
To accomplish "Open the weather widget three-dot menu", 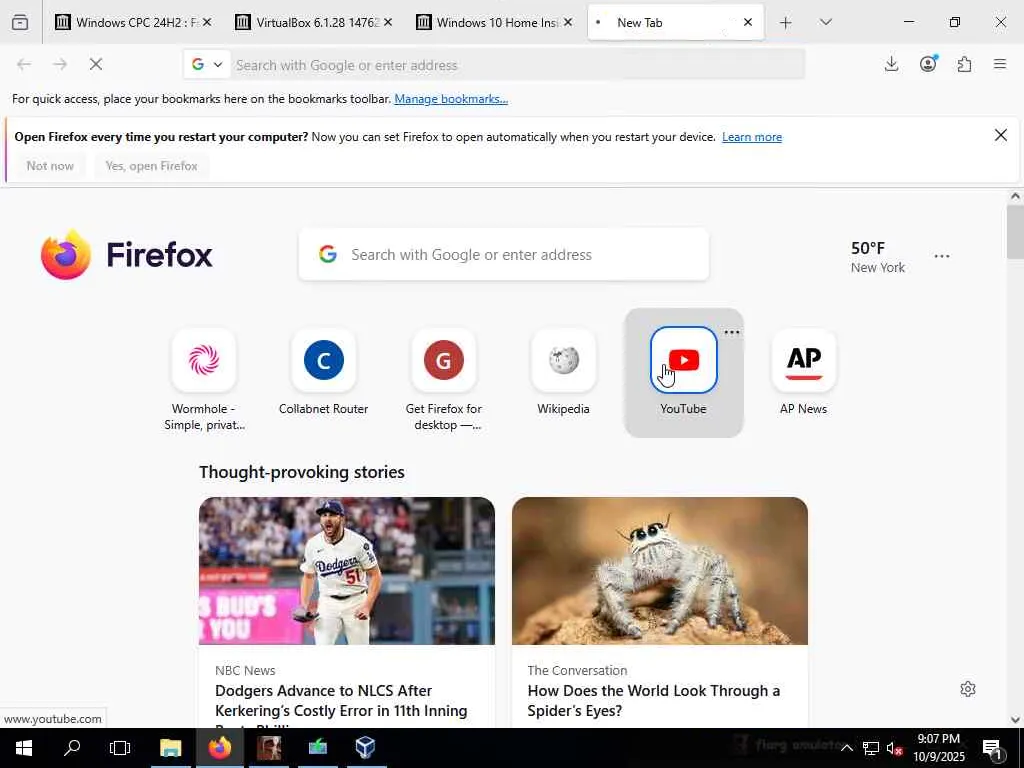I will [942, 257].
